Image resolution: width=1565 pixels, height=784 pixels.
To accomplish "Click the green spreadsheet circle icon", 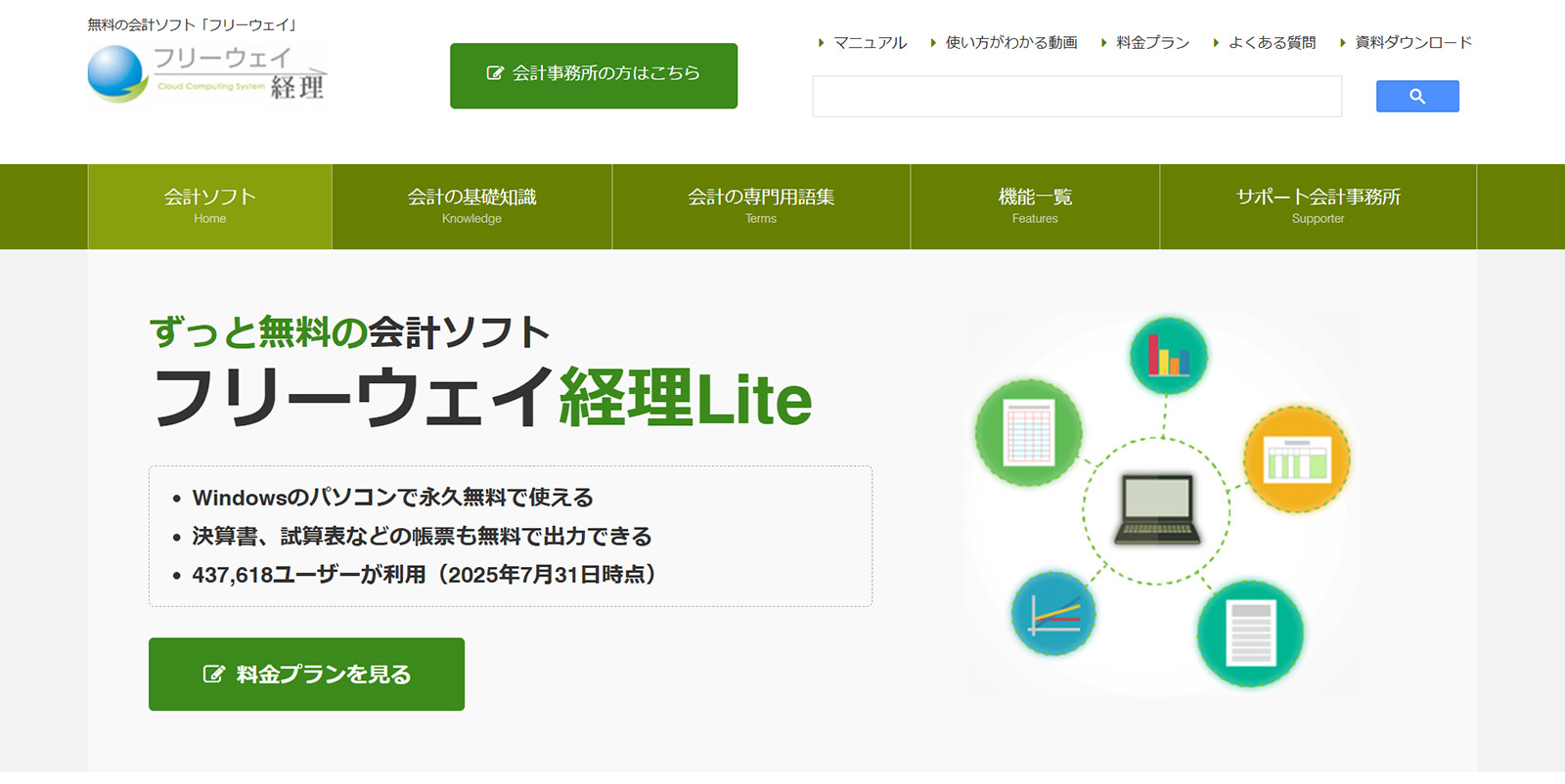I will pyautogui.click(x=1028, y=433).
